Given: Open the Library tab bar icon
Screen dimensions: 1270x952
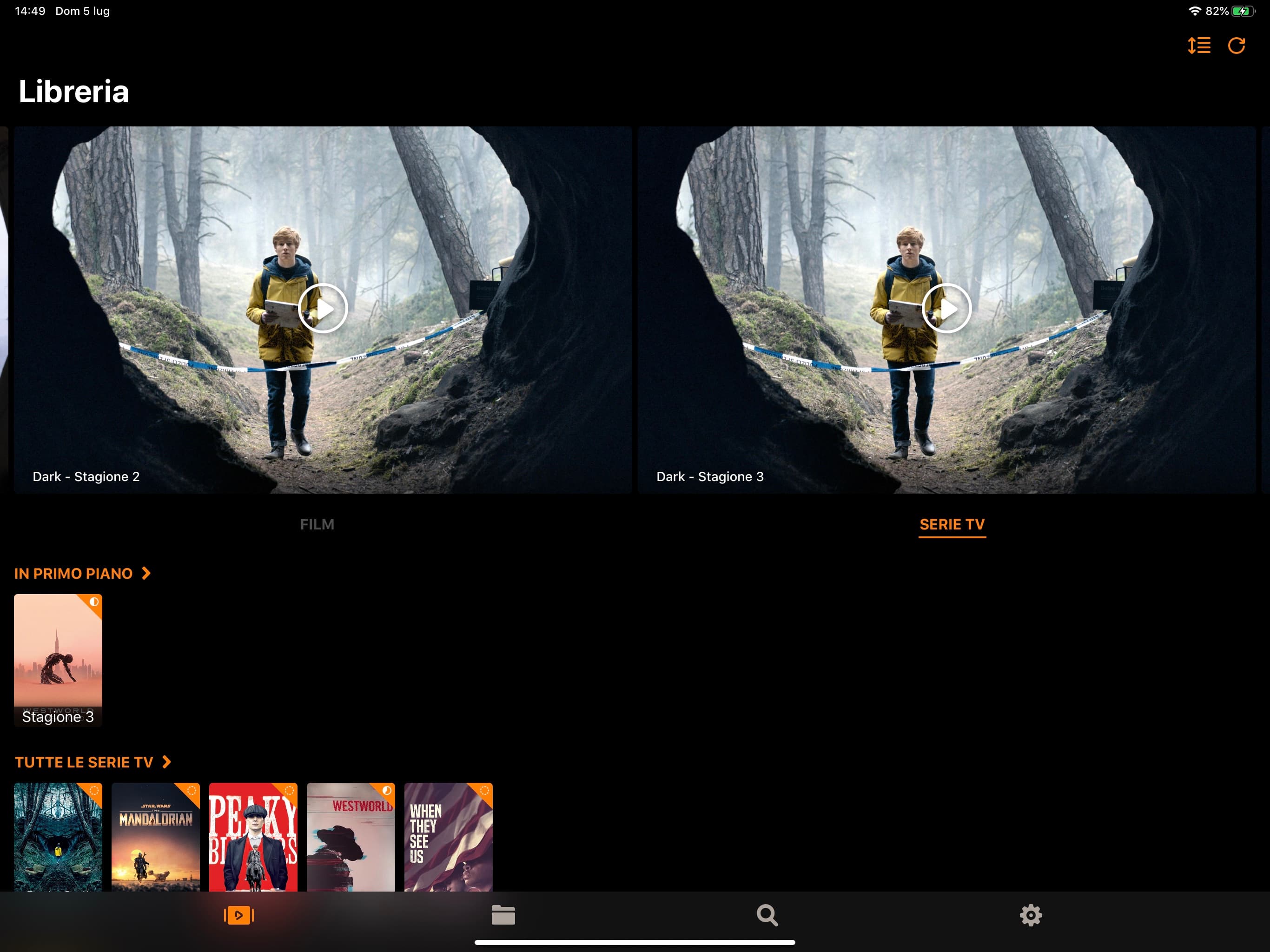Looking at the screenshot, I should pos(239,915).
